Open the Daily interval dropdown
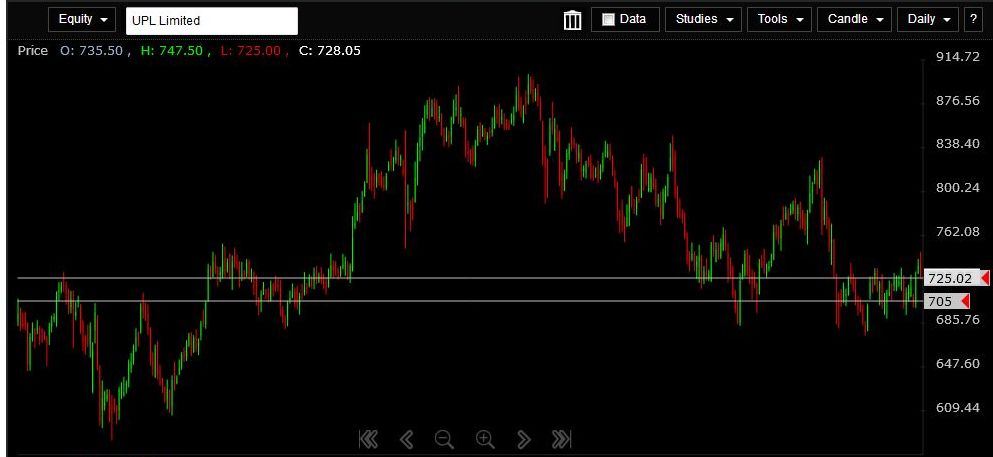Image resolution: width=993 pixels, height=457 pixels. click(x=927, y=20)
